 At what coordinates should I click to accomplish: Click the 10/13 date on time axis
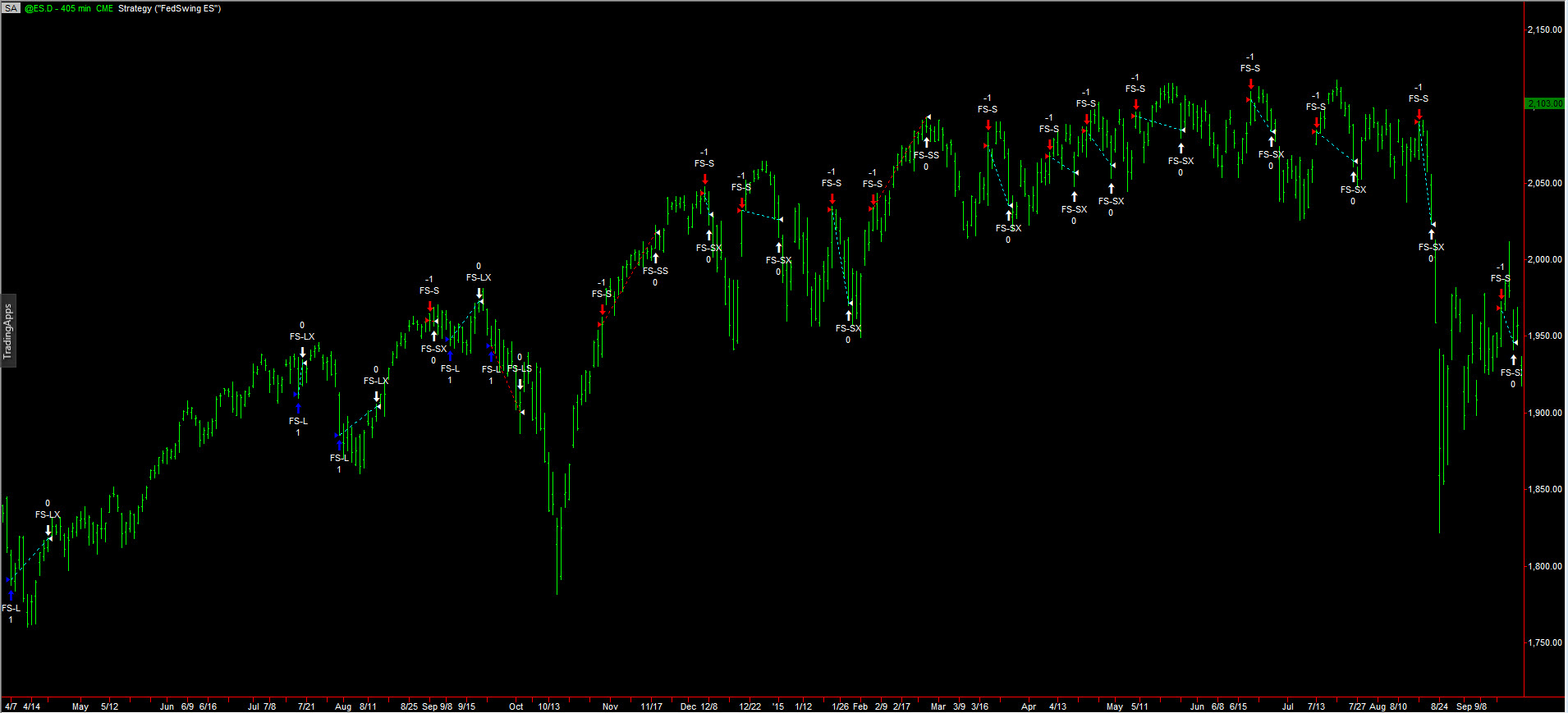coord(548,706)
